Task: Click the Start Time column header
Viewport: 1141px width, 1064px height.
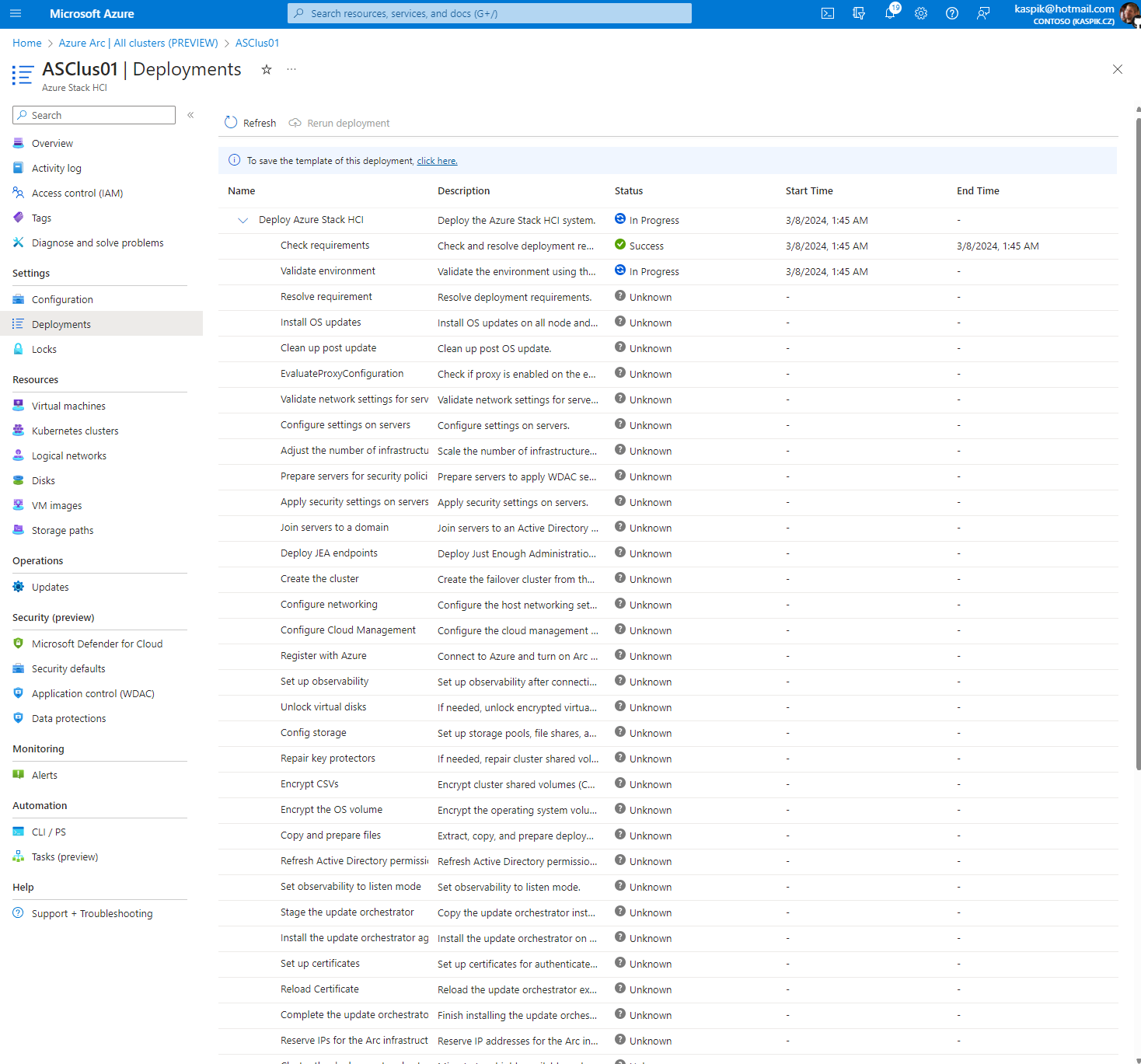Action: click(809, 190)
